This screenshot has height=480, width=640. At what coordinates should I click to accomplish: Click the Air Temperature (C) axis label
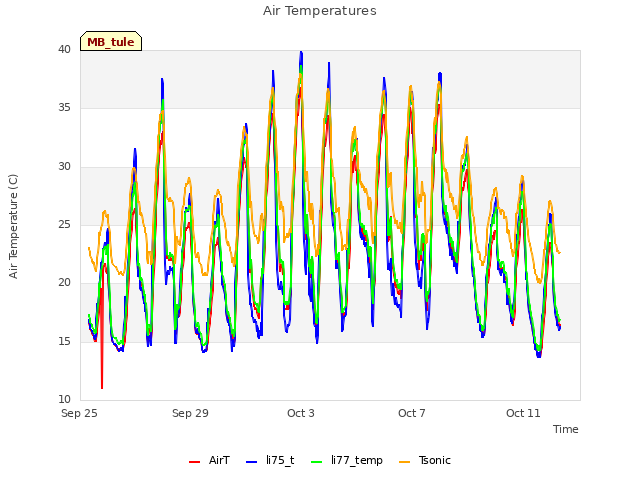[13, 226]
